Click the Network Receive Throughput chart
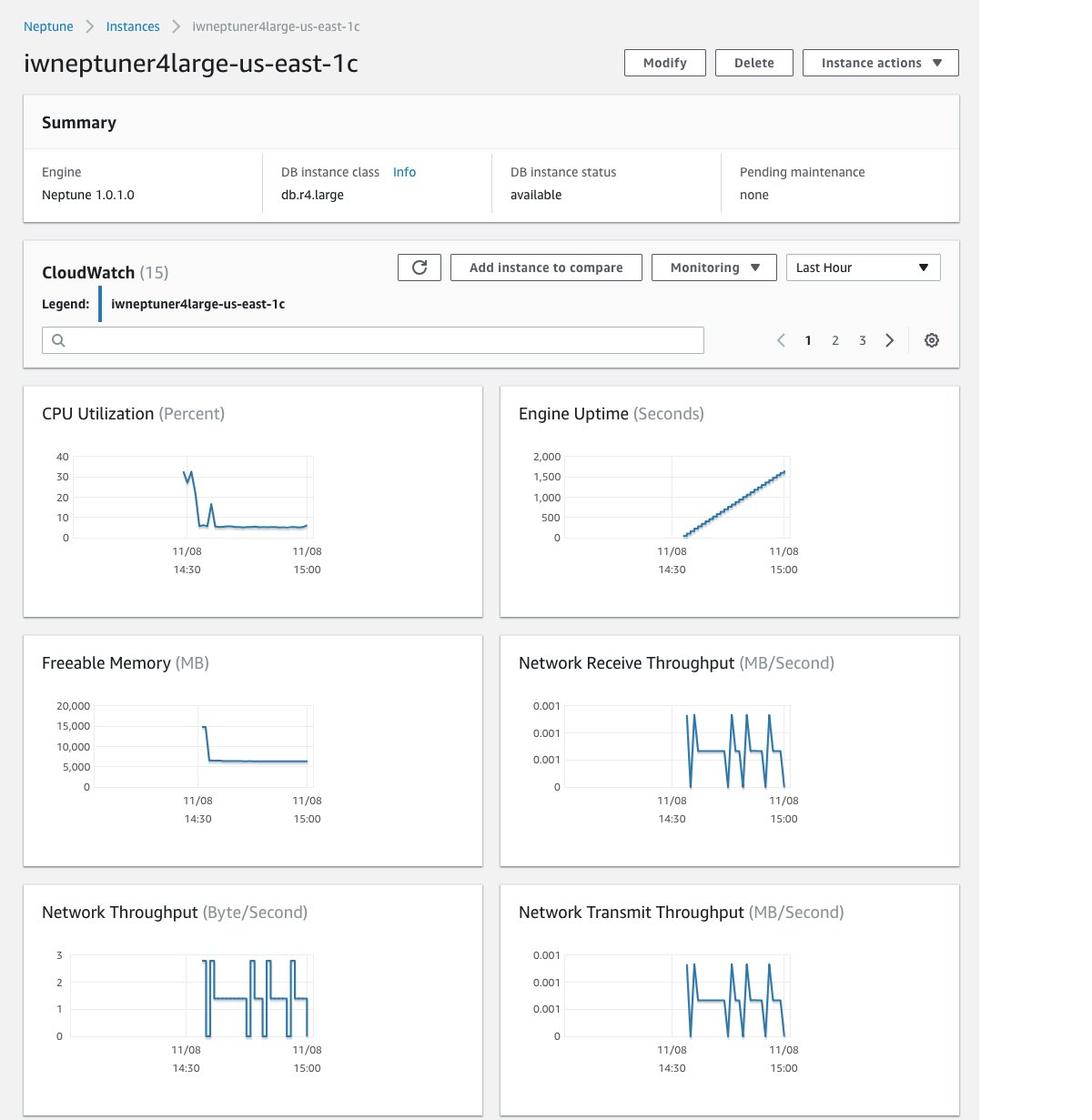1092x1120 pixels. coord(728,750)
